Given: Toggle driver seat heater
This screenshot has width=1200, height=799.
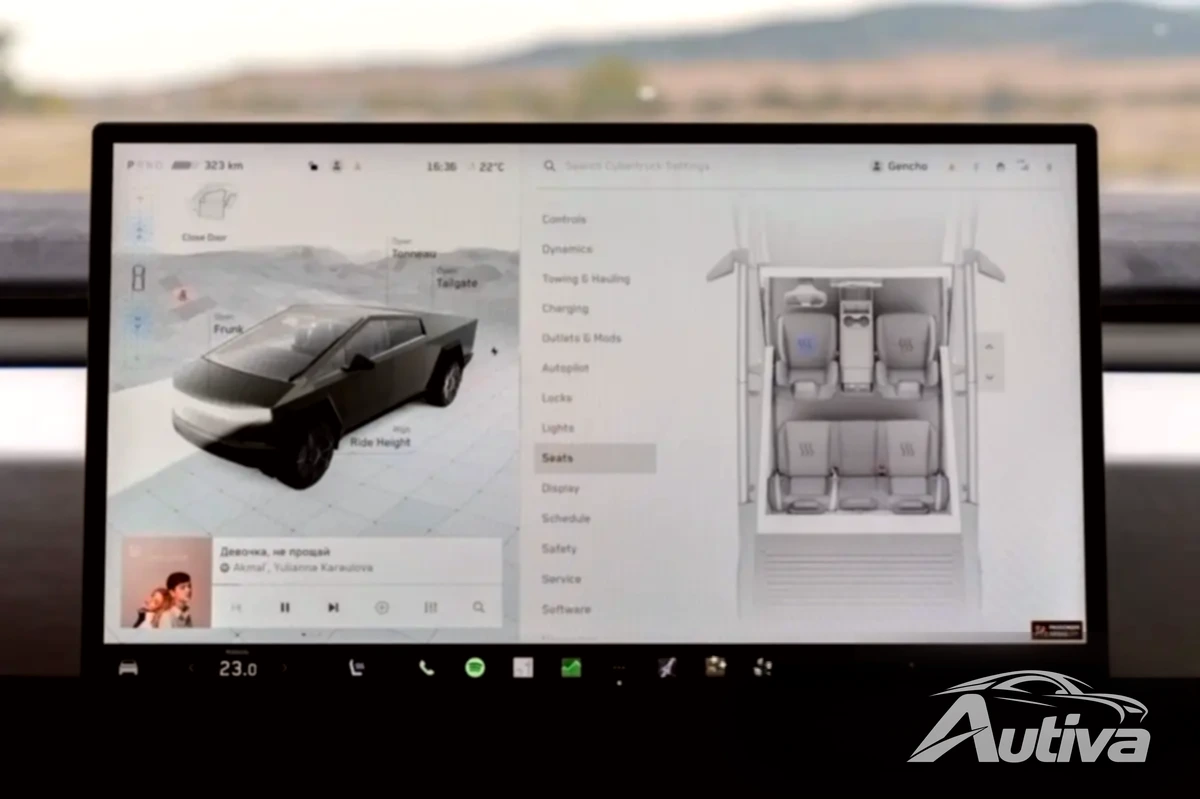Looking at the screenshot, I should [806, 345].
